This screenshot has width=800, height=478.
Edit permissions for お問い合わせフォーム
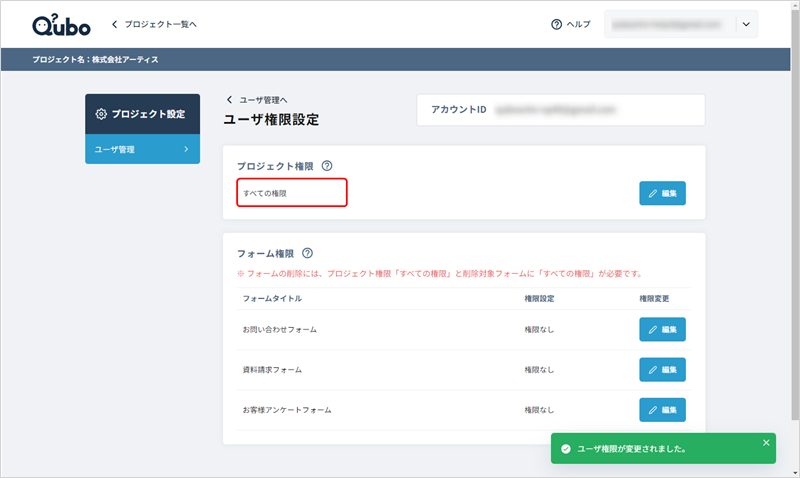click(662, 329)
